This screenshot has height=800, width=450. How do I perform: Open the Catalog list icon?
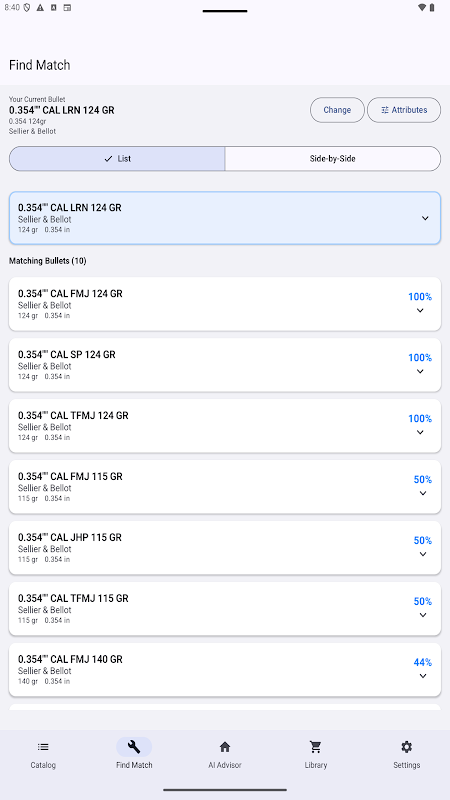point(43,747)
